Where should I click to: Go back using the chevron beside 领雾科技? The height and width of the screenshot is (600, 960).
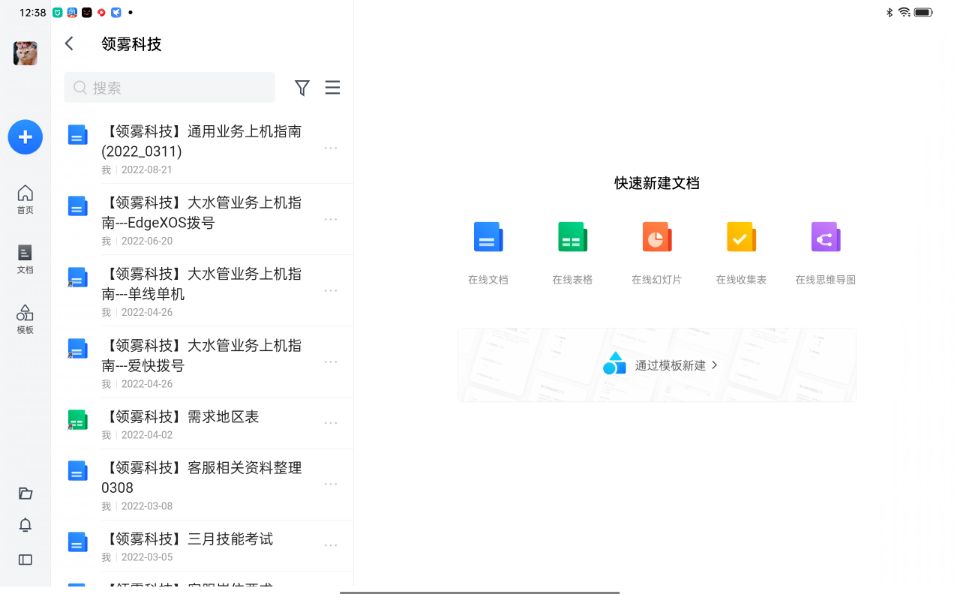[x=68, y=44]
